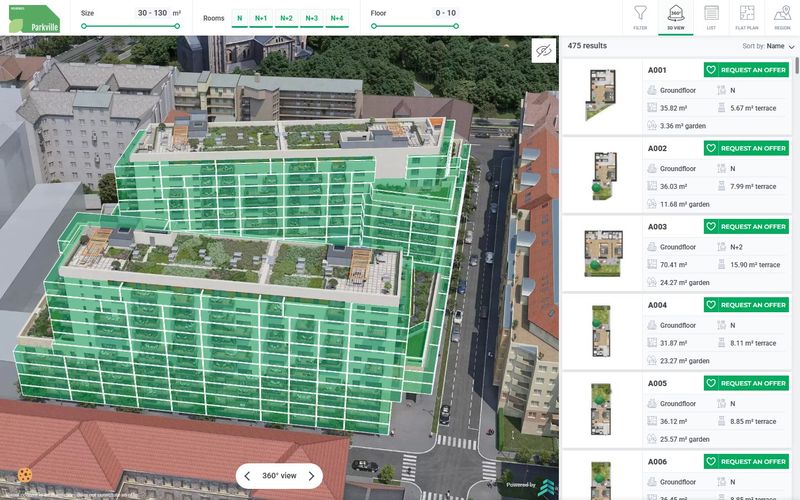Click the terrace icon beside 7.99 m² terrace
The width and height of the screenshot is (800, 500).
pos(721,186)
